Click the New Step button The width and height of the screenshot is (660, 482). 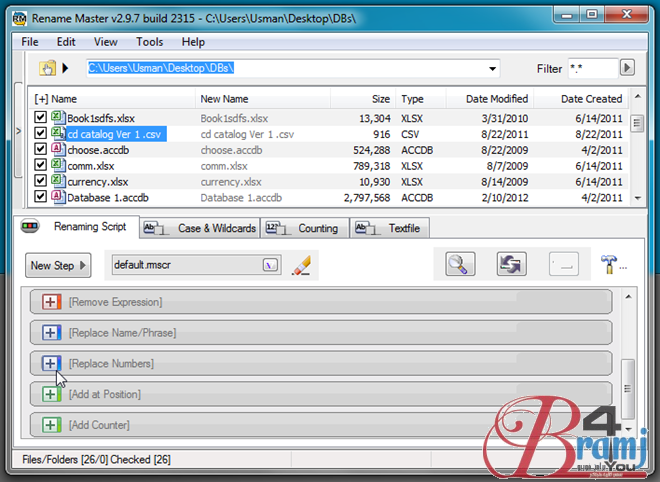point(58,265)
